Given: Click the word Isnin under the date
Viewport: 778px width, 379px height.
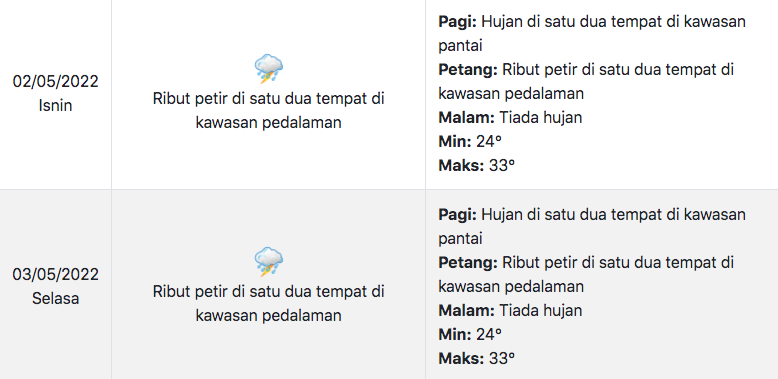Looking at the screenshot, I should (x=56, y=106).
